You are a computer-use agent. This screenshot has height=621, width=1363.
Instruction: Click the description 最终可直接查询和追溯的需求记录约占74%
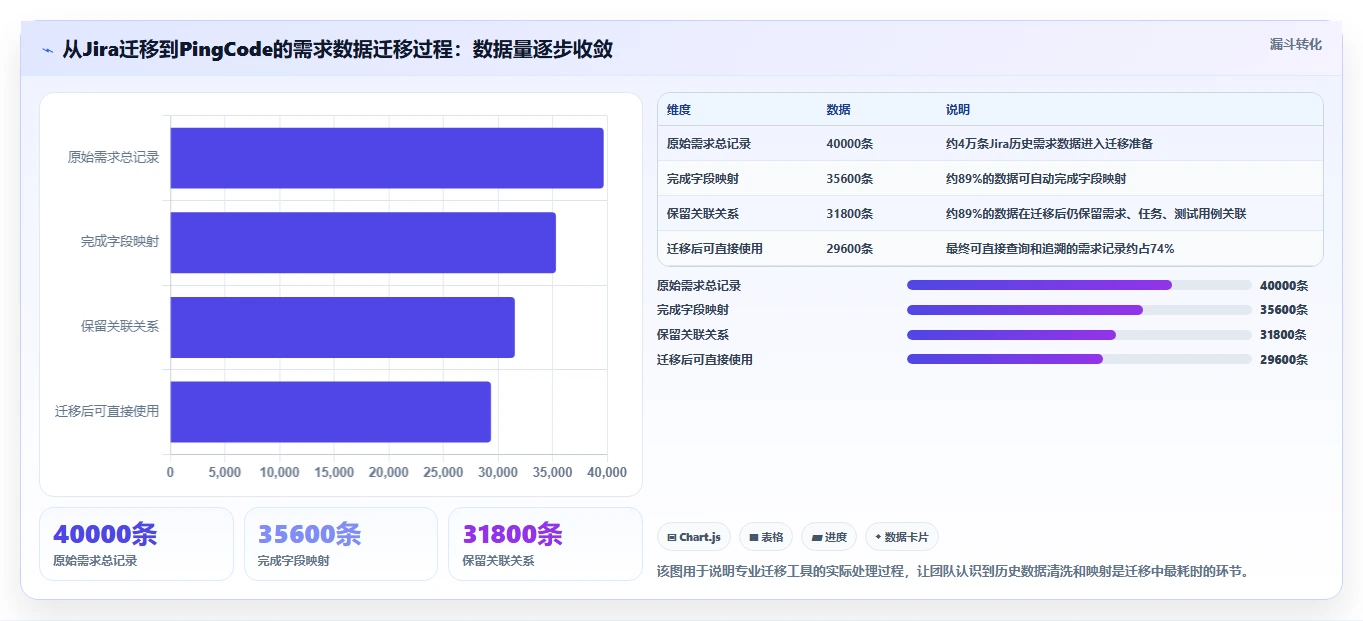tap(1060, 249)
